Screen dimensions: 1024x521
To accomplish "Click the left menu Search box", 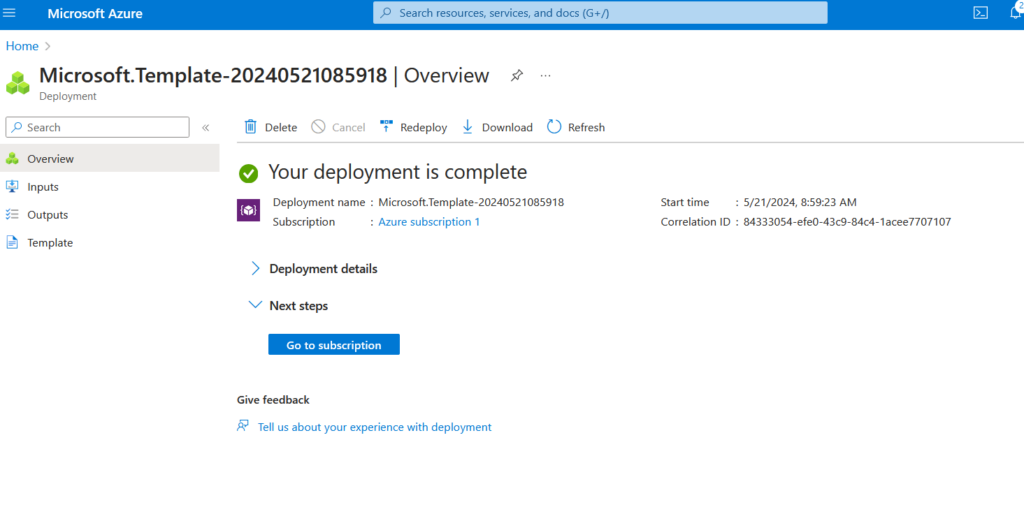I will click(97, 127).
